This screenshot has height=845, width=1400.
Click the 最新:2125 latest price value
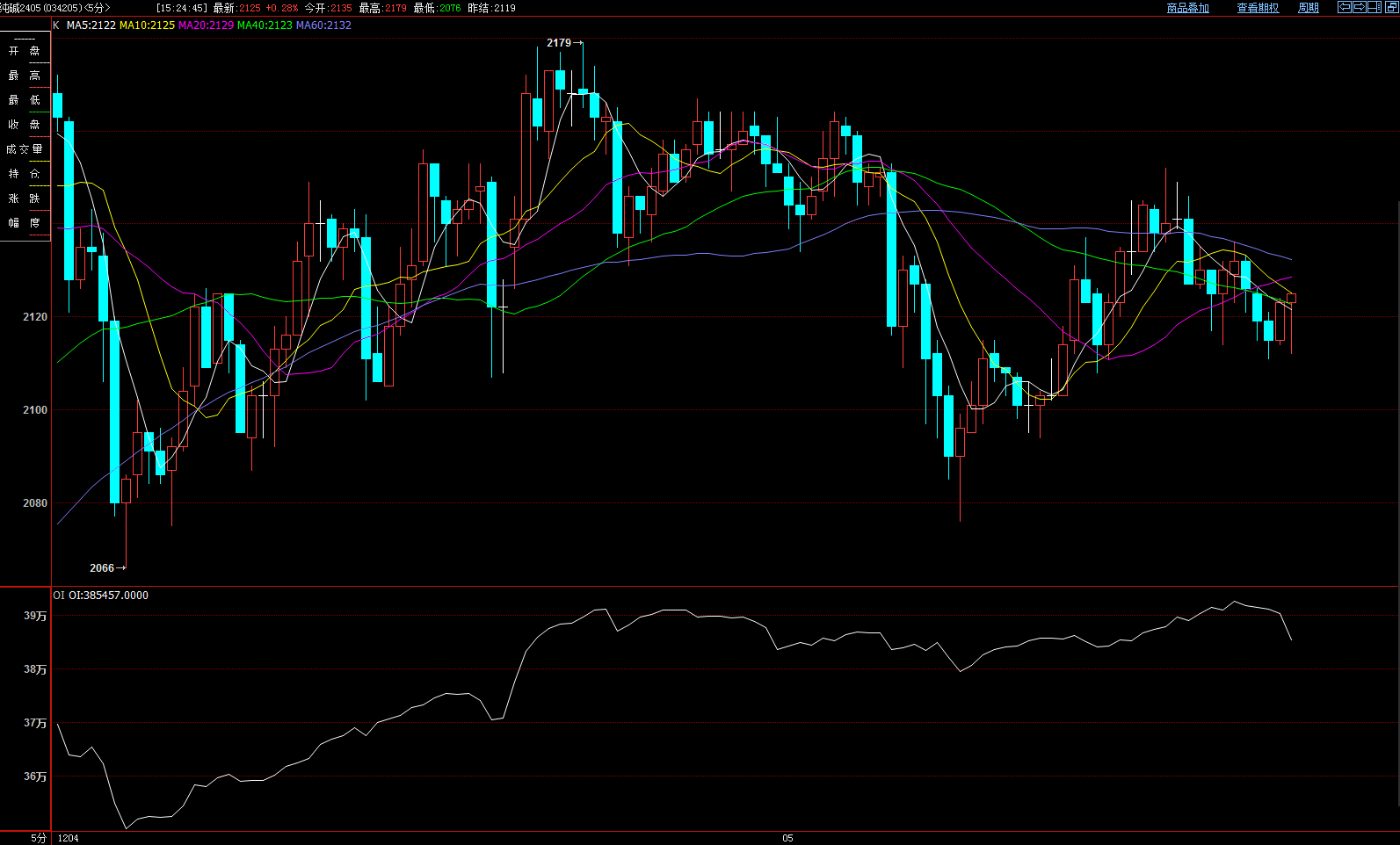[x=237, y=8]
